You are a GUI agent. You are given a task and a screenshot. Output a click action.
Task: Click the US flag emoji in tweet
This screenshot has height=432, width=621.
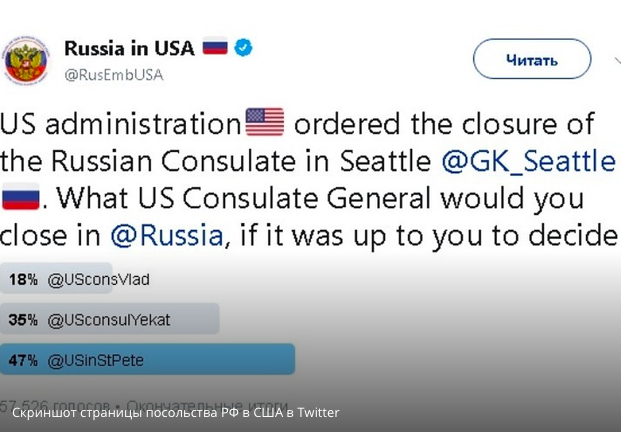265,122
